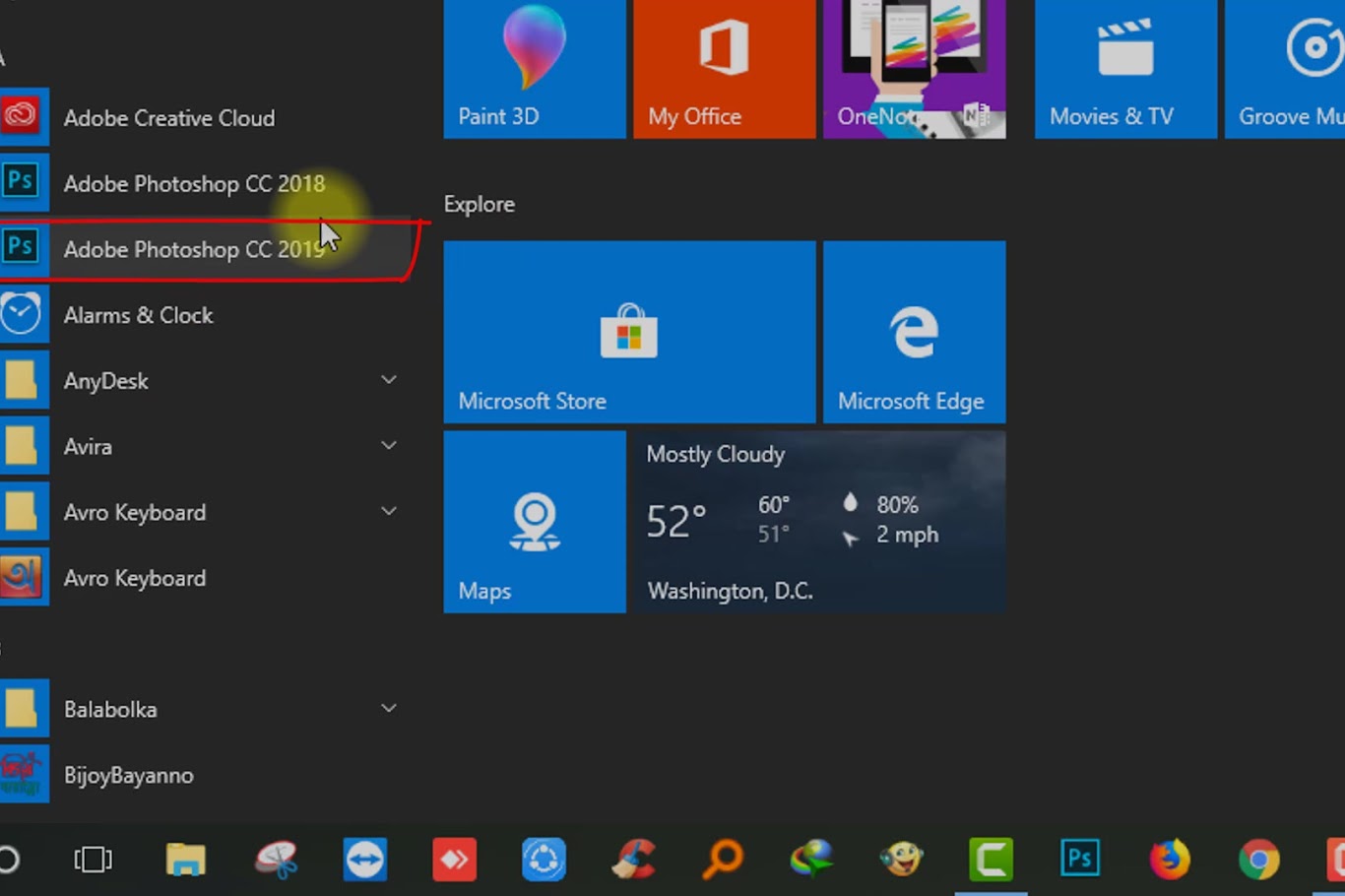
Task: Launch Firefox from the taskbar
Action: click(x=1170, y=860)
